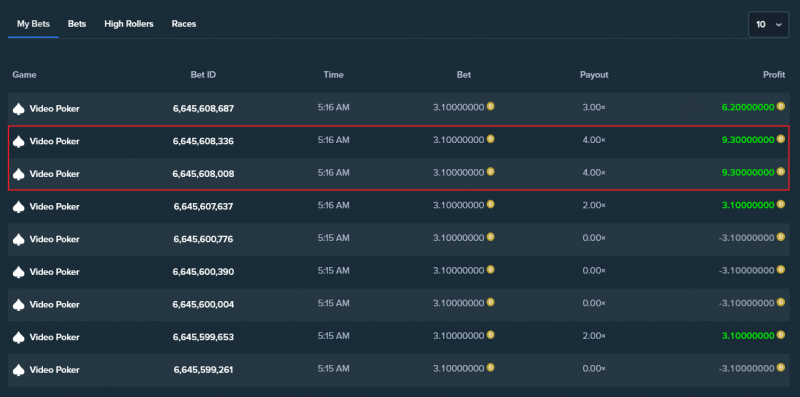
Task: Open bet ID 6,645,608,687
Action: (204, 109)
